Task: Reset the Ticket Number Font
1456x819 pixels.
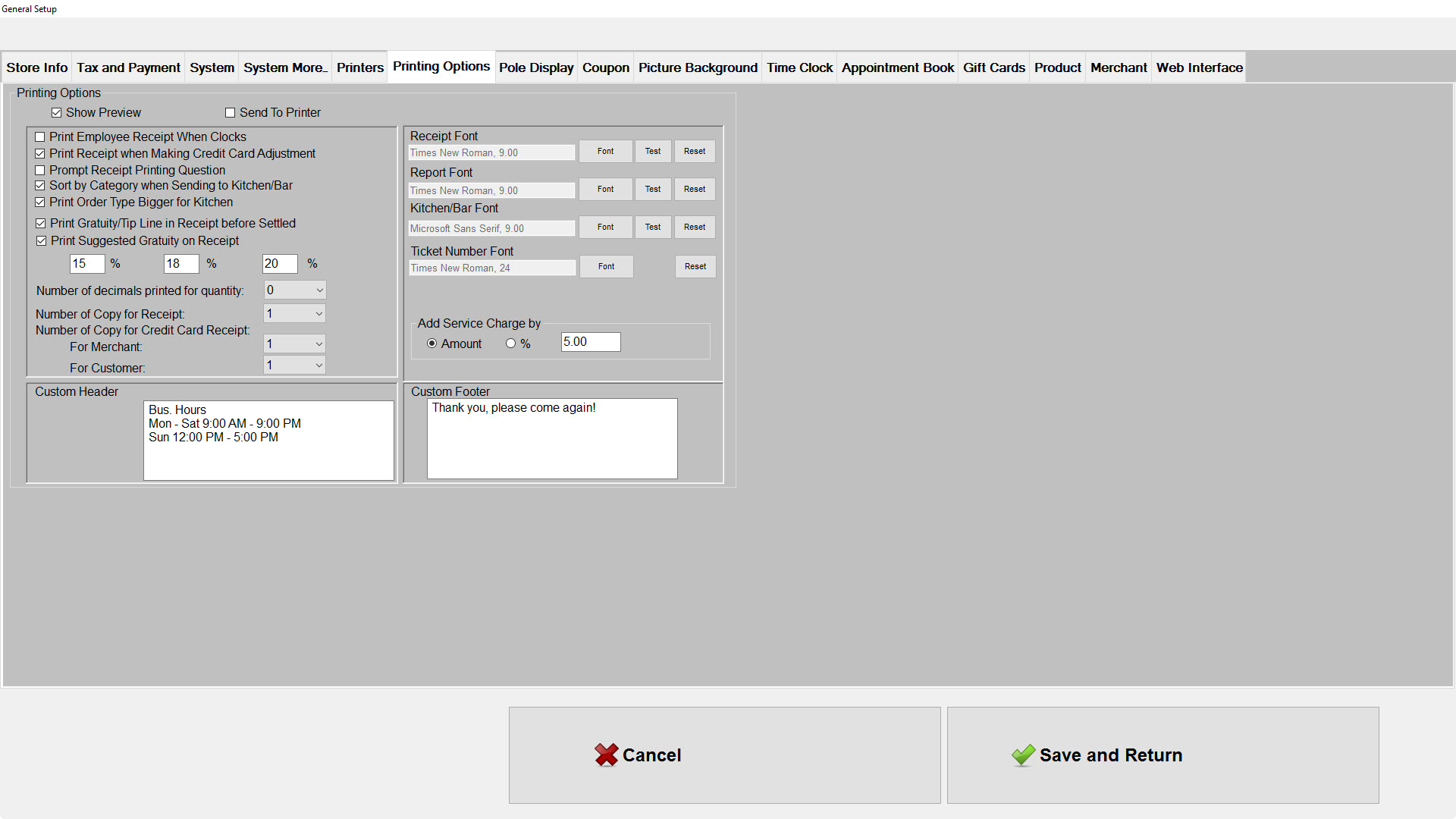Action: click(695, 267)
